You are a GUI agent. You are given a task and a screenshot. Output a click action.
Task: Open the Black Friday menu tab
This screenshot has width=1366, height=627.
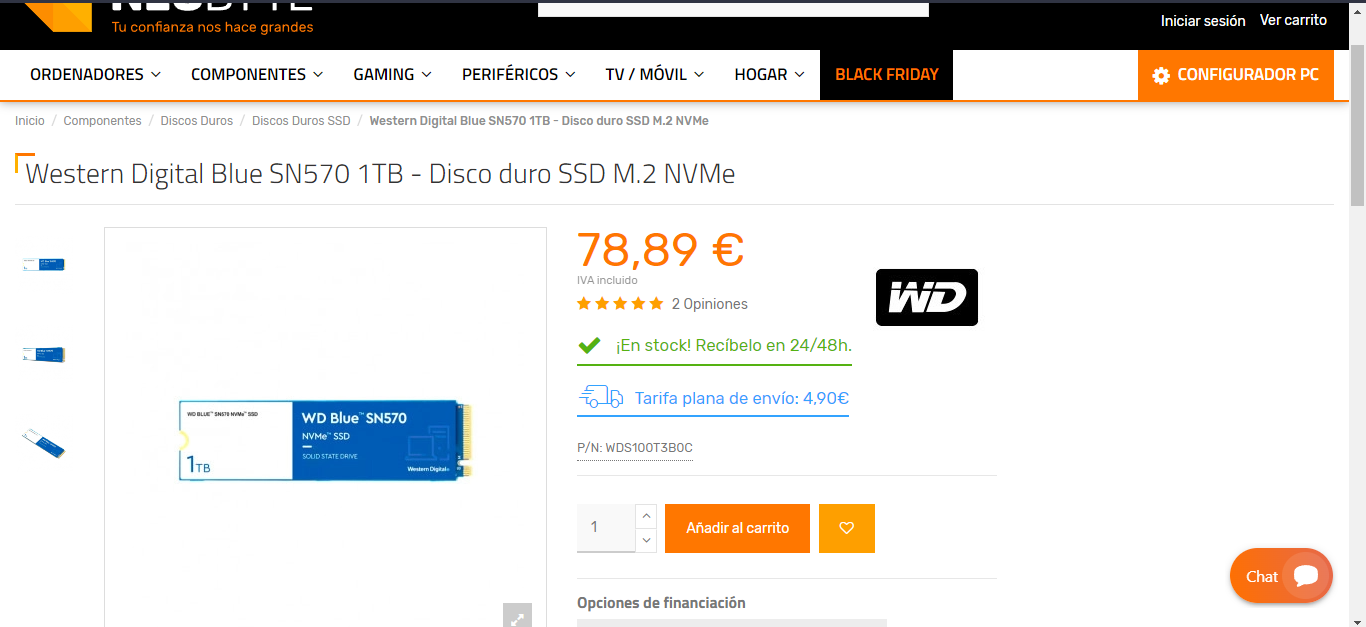tap(886, 74)
